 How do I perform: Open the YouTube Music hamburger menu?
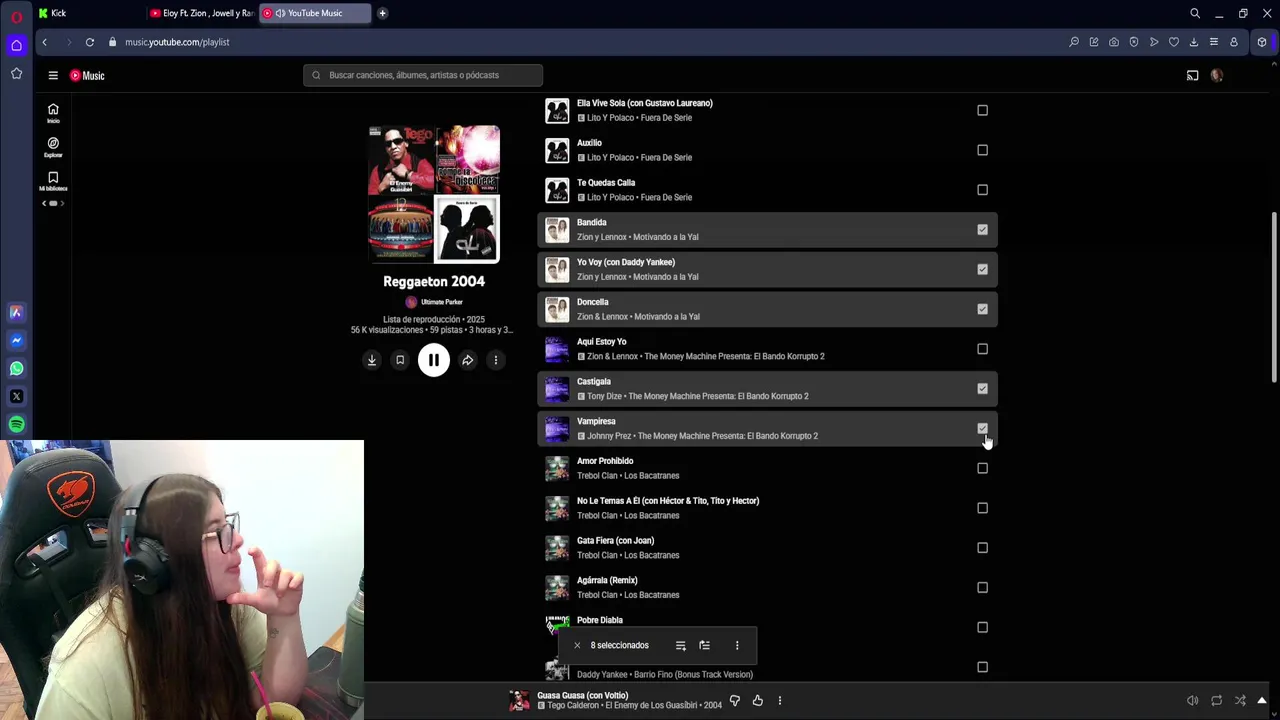click(53, 75)
